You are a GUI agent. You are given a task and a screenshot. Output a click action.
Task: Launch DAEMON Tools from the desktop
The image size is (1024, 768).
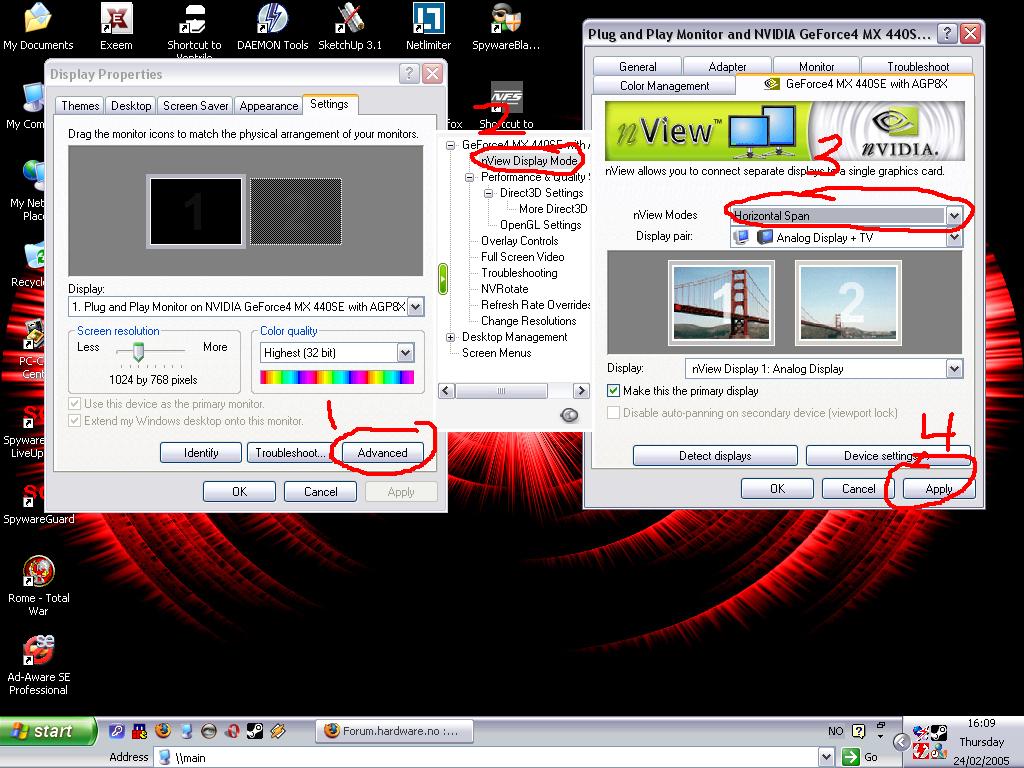272,26
